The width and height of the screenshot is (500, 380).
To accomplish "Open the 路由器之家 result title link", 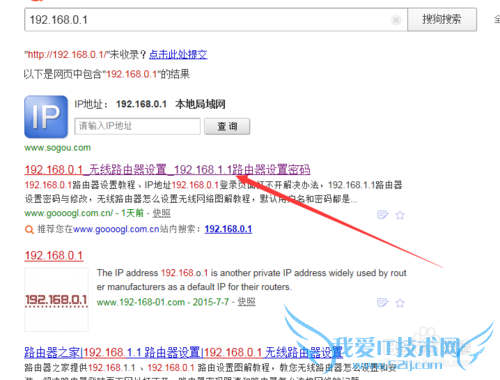I will (183, 352).
